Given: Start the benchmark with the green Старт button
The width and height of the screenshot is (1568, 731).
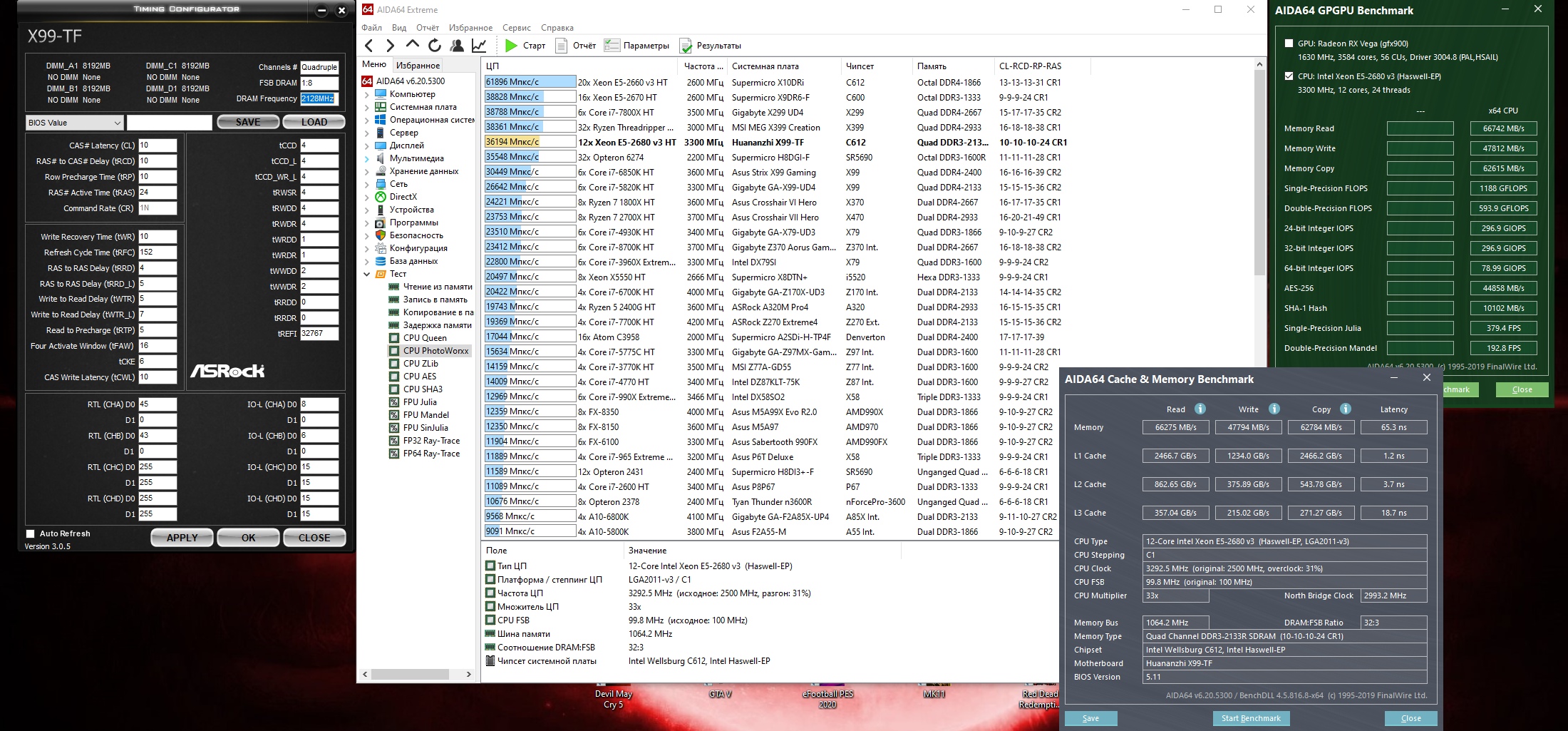Looking at the screenshot, I should 525,46.
